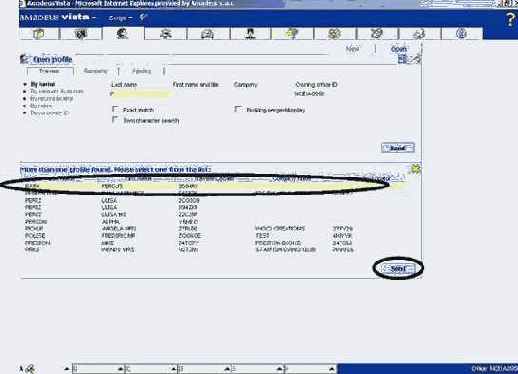The width and height of the screenshot is (518, 374).
Task: Open the globe icon toolbar tab
Action: click(461, 34)
